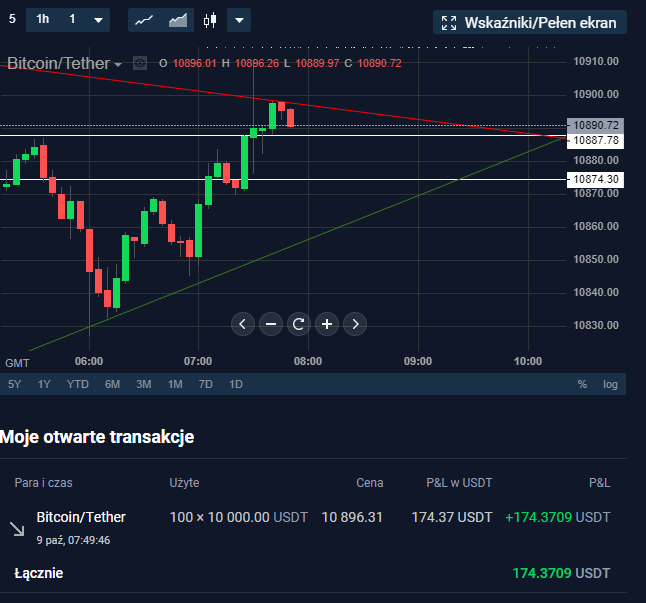Click the GMT timezone label
646x603 pixels.
point(17,363)
